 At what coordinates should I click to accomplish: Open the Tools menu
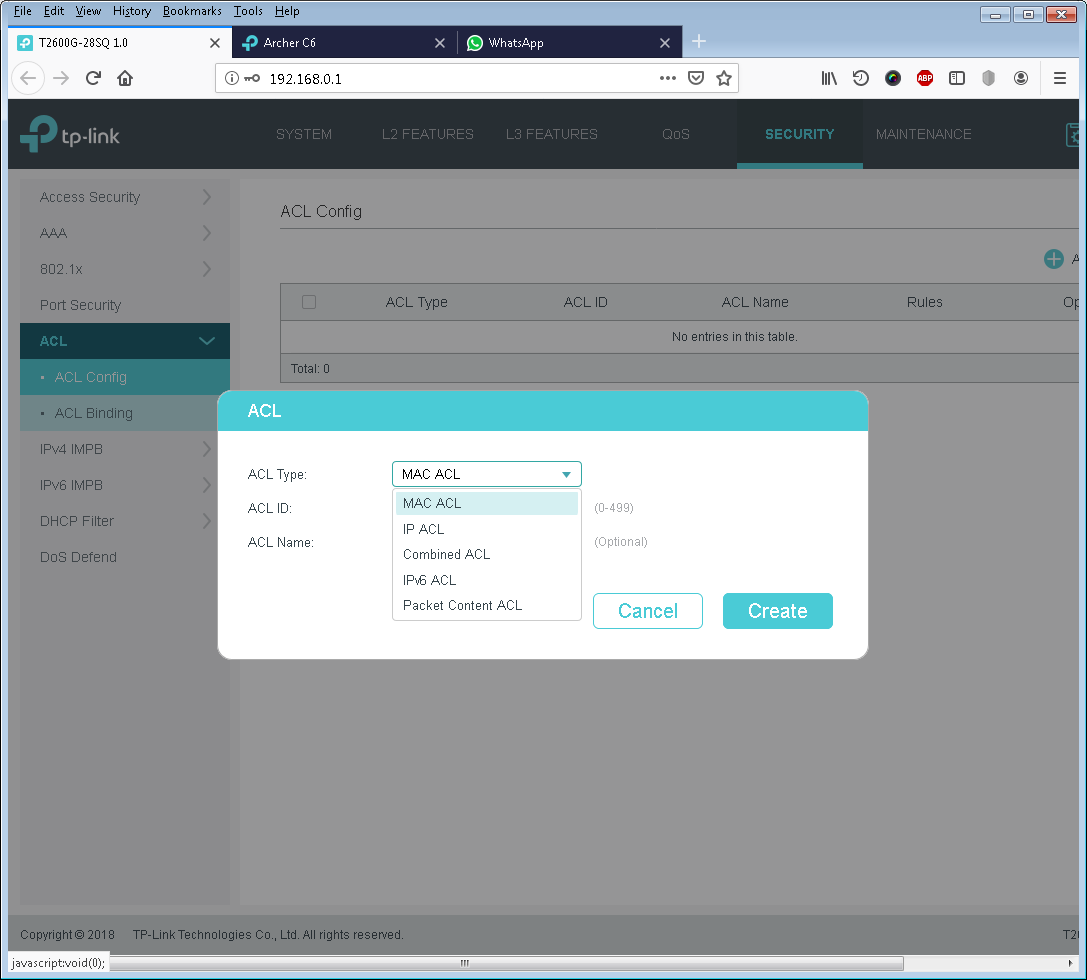[248, 11]
